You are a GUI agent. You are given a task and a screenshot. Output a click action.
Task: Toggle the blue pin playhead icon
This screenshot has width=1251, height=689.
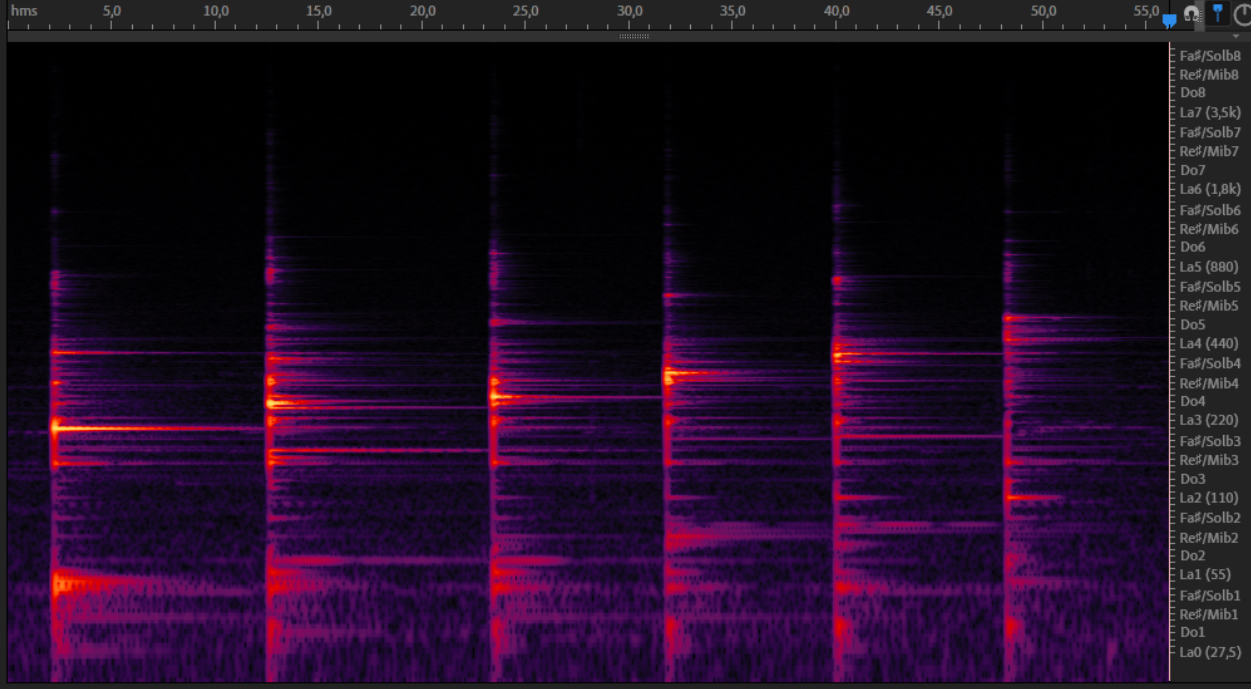click(x=1217, y=13)
